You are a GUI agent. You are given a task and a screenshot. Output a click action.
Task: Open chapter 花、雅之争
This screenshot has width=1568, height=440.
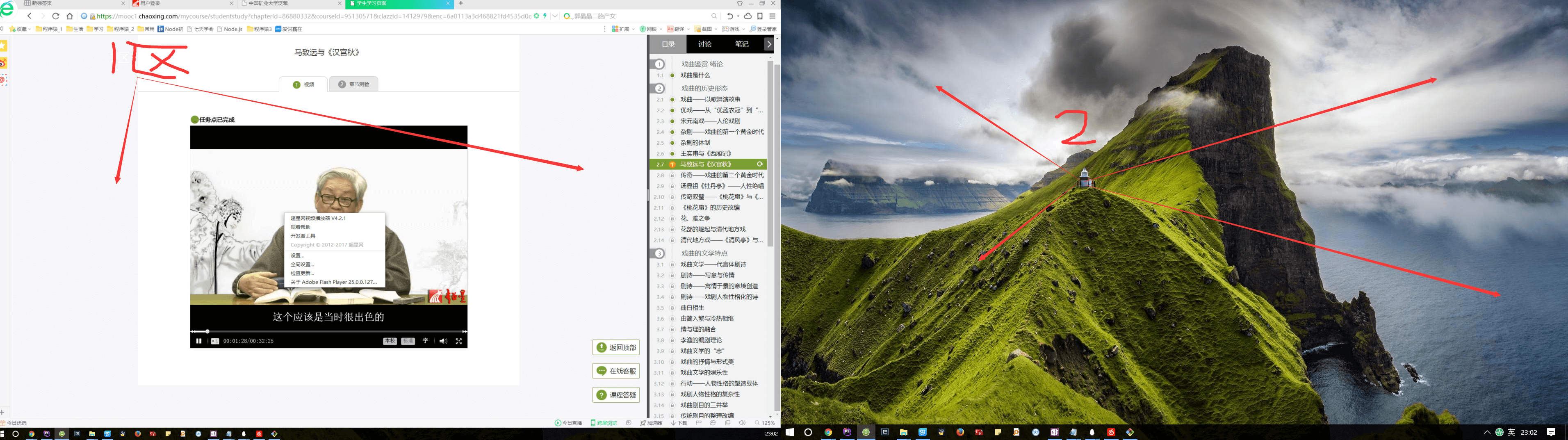tap(695, 219)
